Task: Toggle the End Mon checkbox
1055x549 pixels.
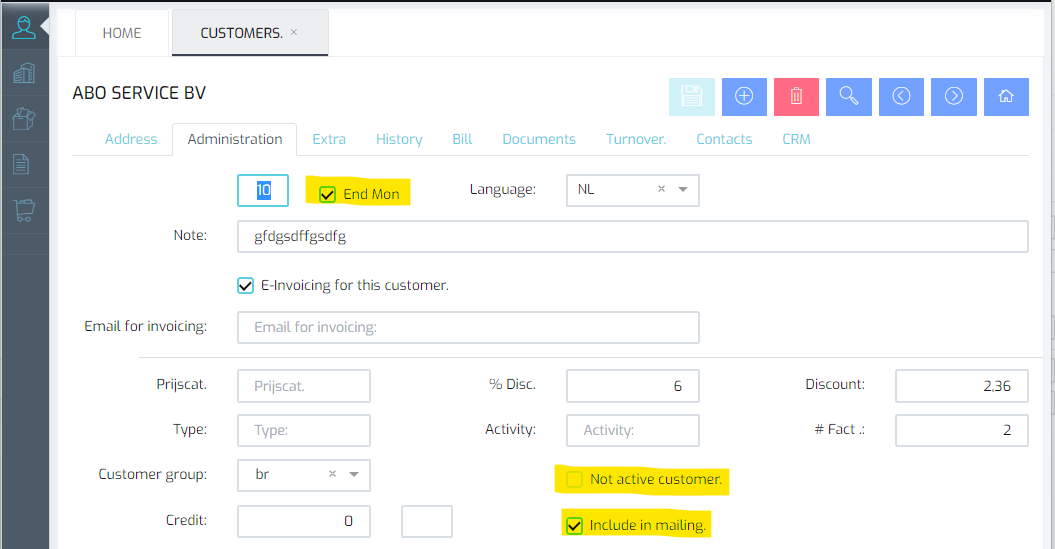Action: tap(327, 194)
